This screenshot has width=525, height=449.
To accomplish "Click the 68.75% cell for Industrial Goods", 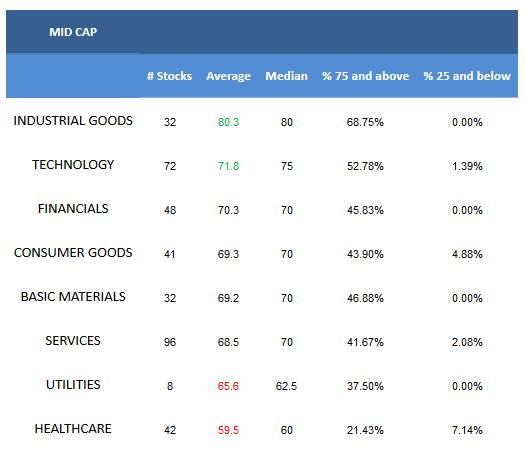I will coord(365,122).
